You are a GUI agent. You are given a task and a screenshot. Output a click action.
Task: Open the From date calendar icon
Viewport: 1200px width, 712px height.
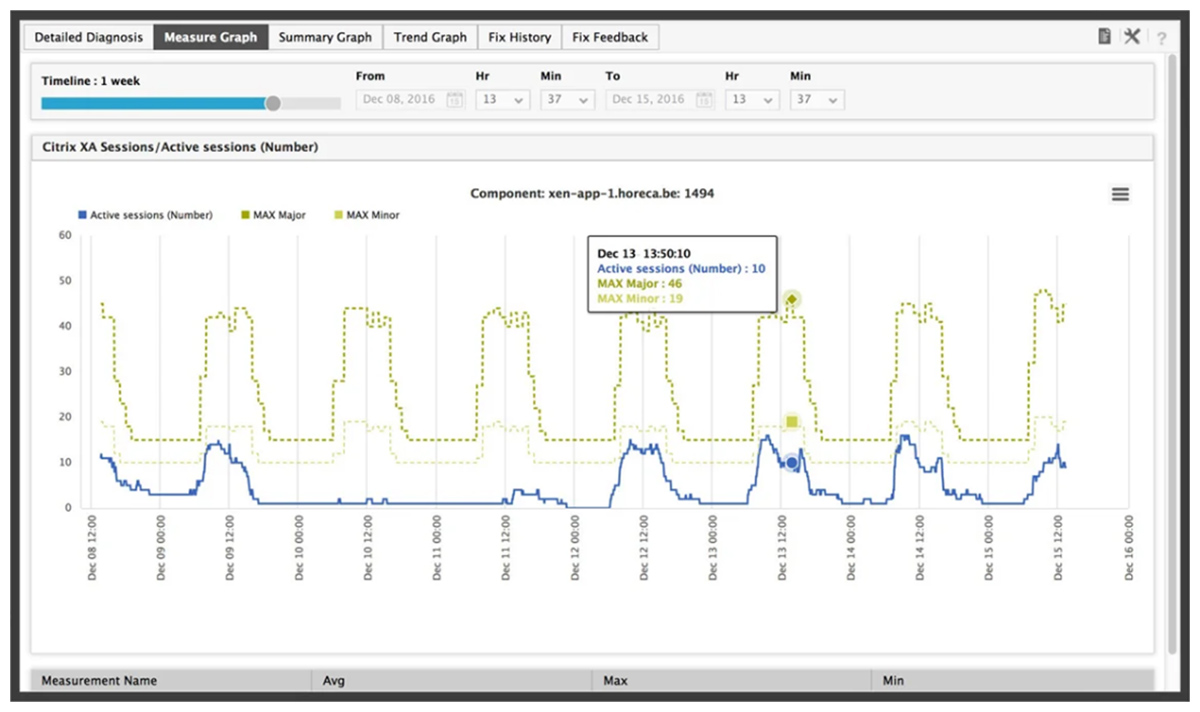pos(454,100)
